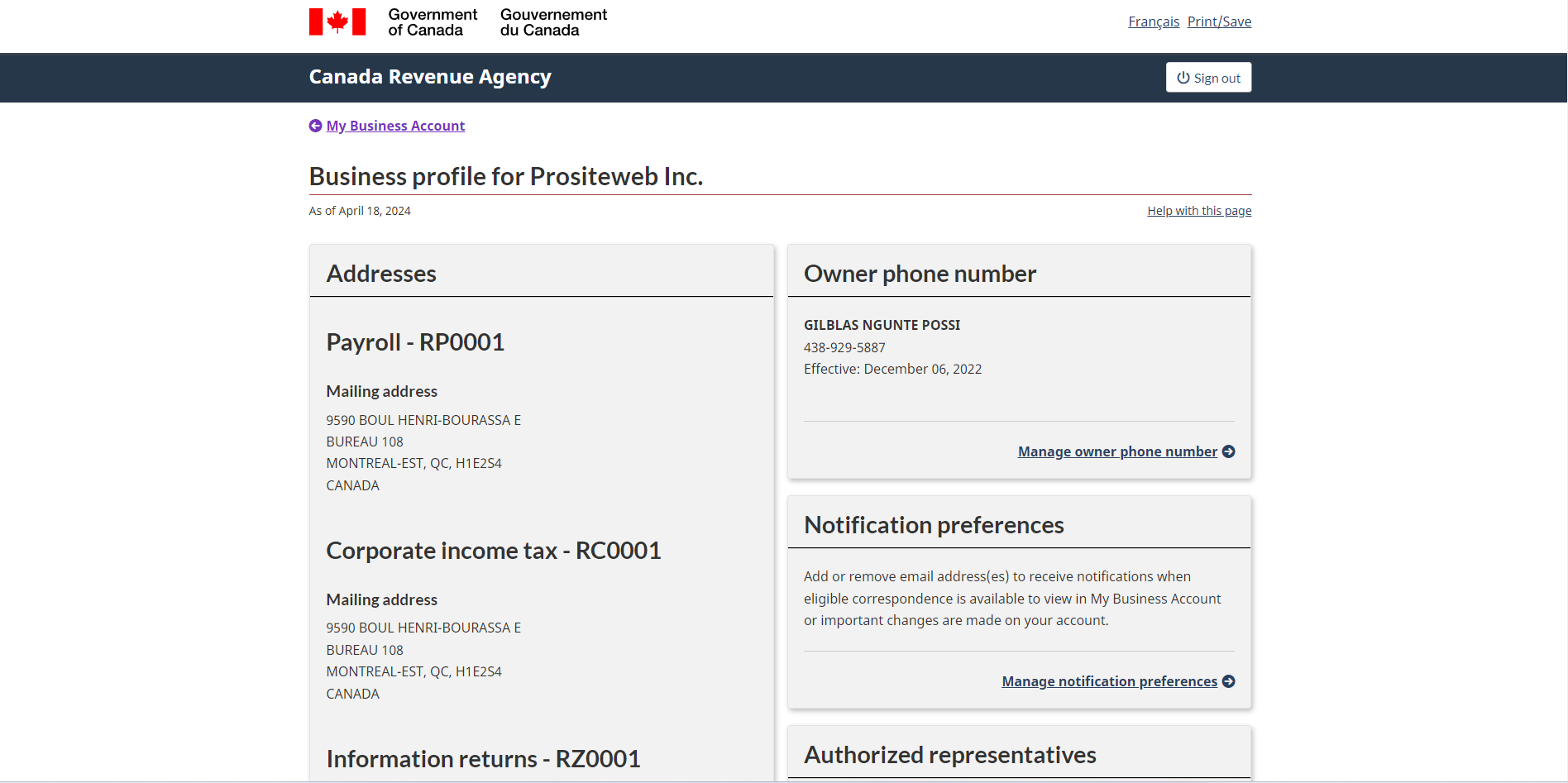Open the Print/Save link

[x=1219, y=21]
